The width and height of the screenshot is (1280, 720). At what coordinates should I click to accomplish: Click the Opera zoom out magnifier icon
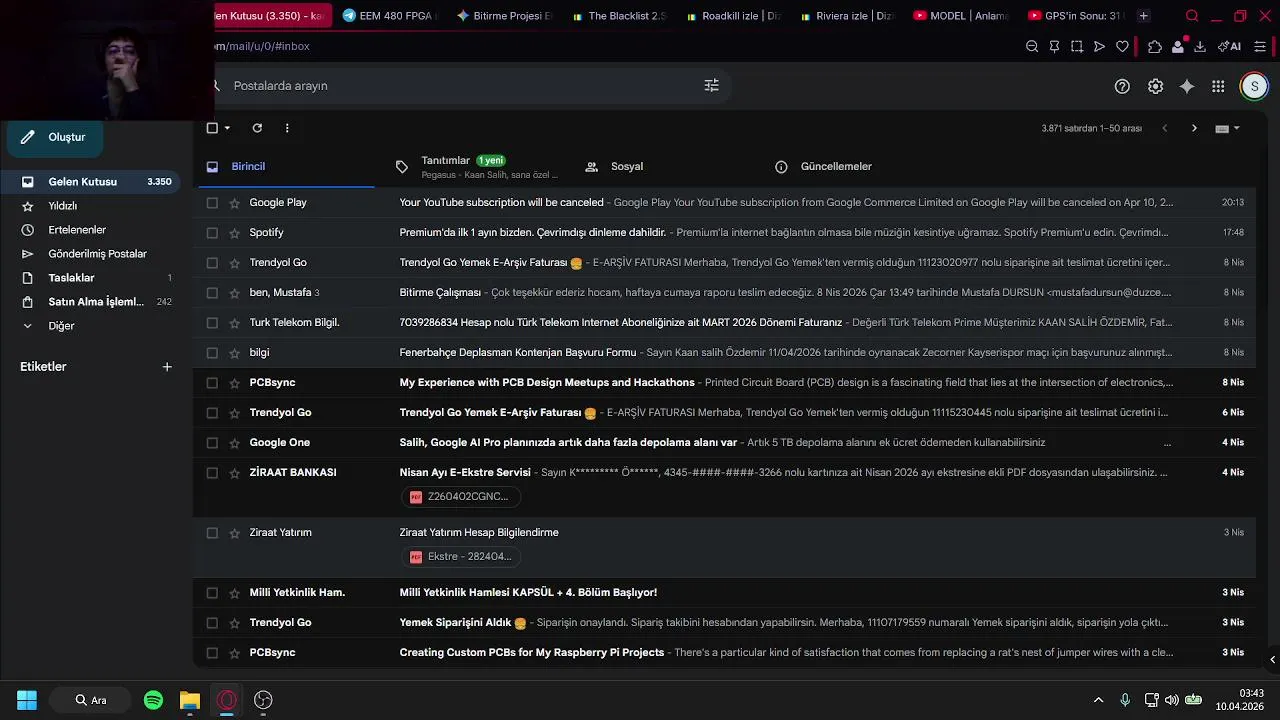click(1032, 46)
